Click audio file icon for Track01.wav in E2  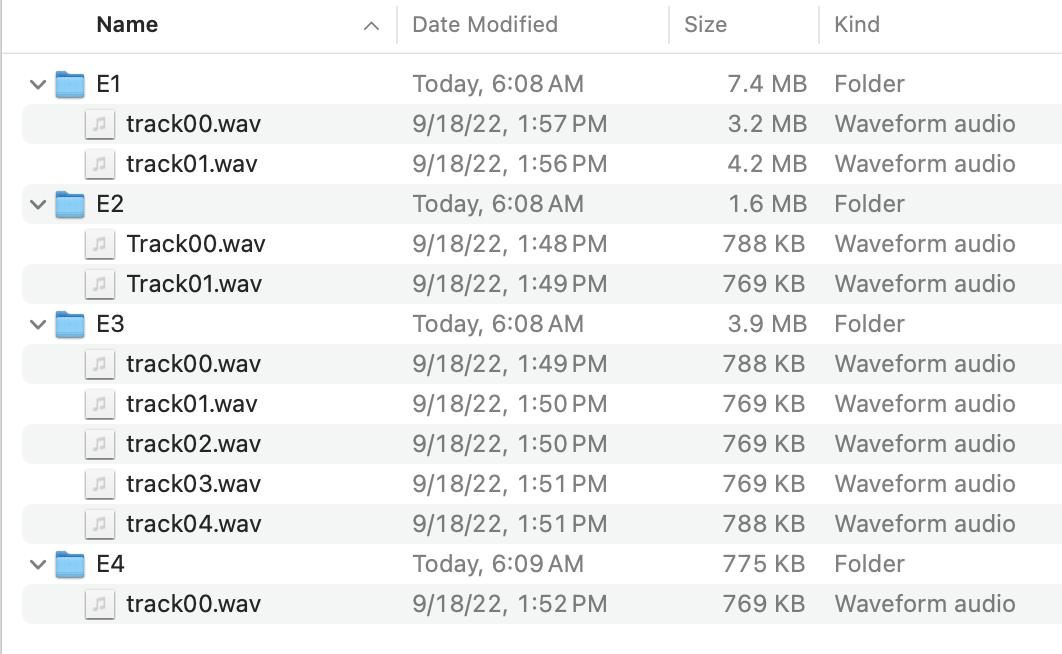coord(99,284)
